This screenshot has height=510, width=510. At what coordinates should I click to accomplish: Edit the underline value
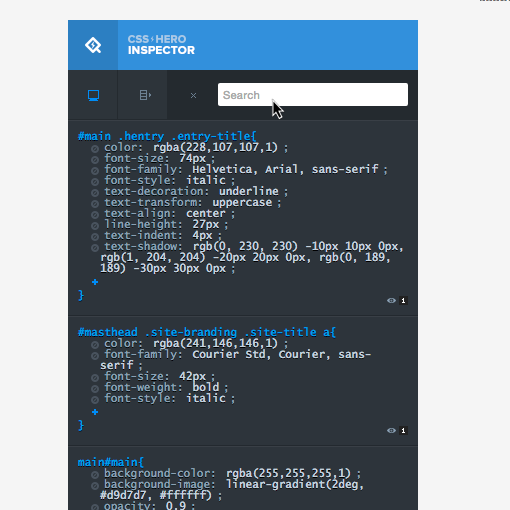pos(249,191)
